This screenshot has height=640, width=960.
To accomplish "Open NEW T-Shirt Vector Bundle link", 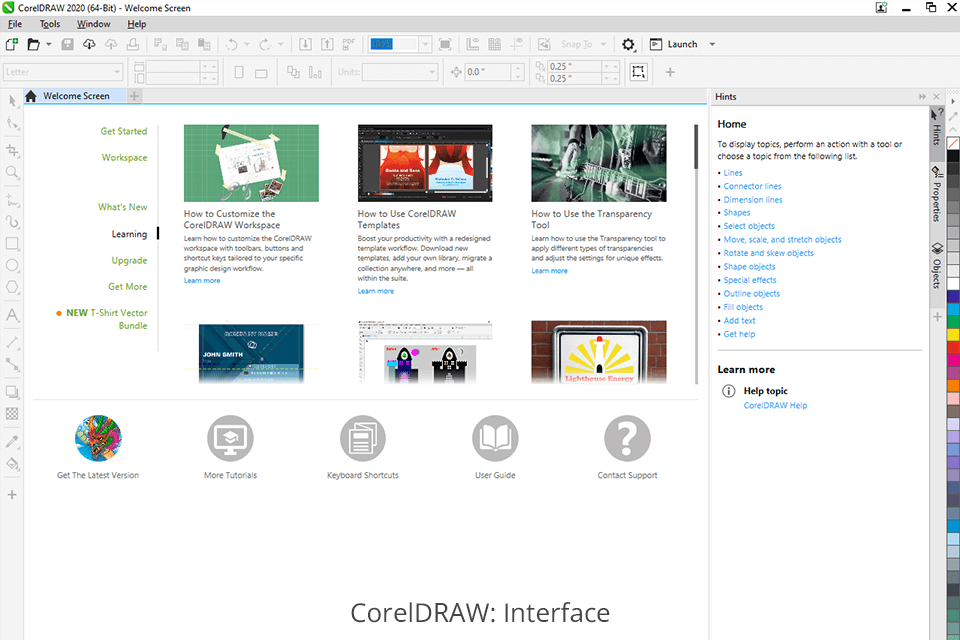I will (x=107, y=319).
